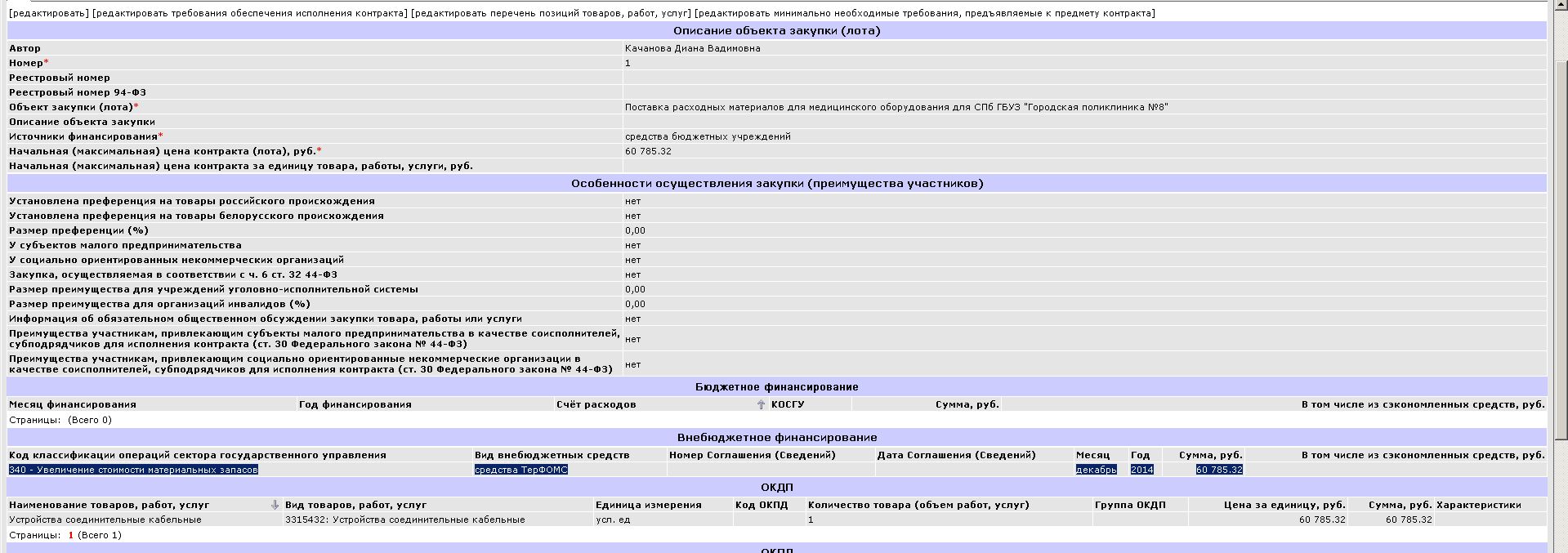Click нет for белорусского происхождения preference
This screenshot has height=553, width=1568.
(x=633, y=216)
